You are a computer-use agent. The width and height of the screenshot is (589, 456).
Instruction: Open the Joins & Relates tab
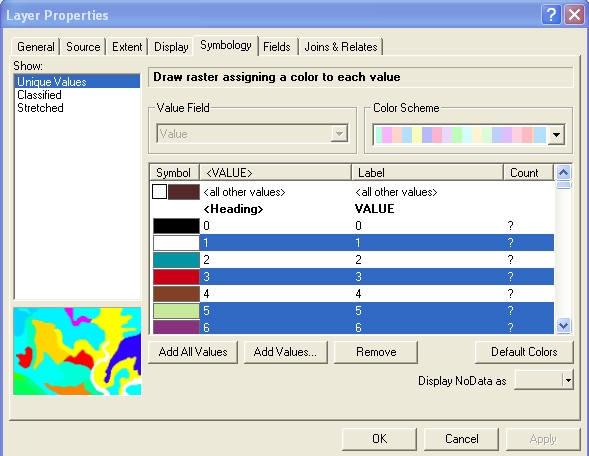tap(341, 47)
